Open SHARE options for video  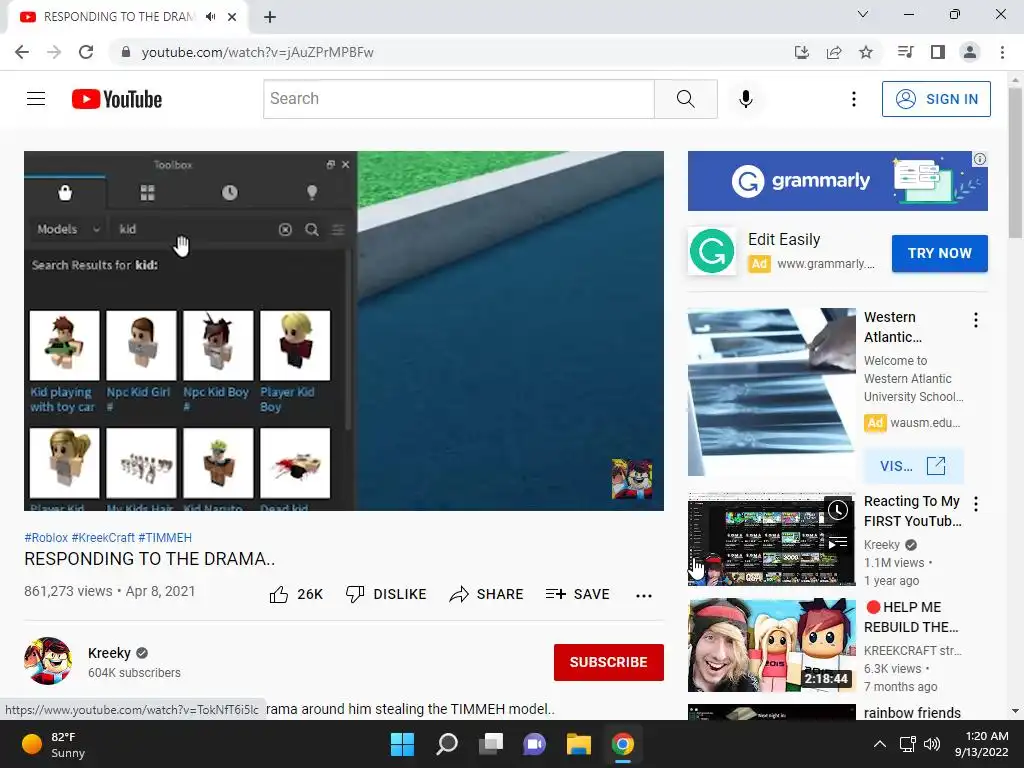(x=487, y=594)
